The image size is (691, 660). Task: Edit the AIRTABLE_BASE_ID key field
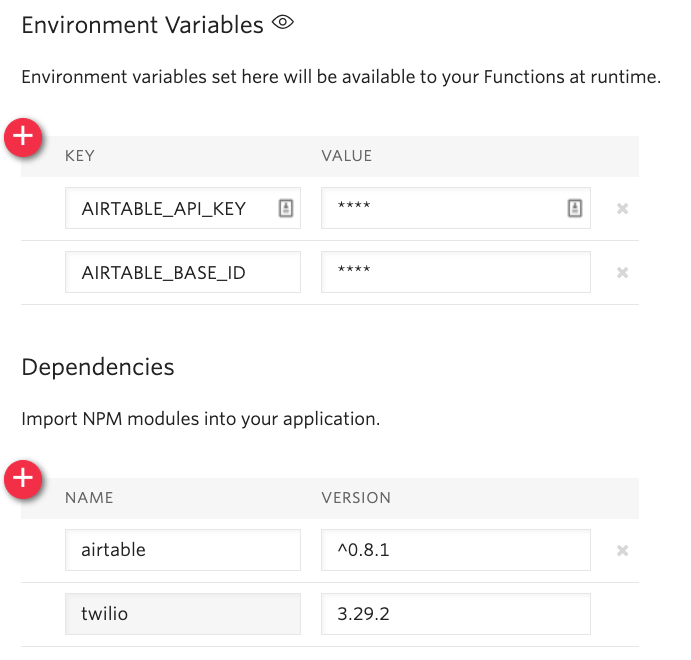[183, 272]
